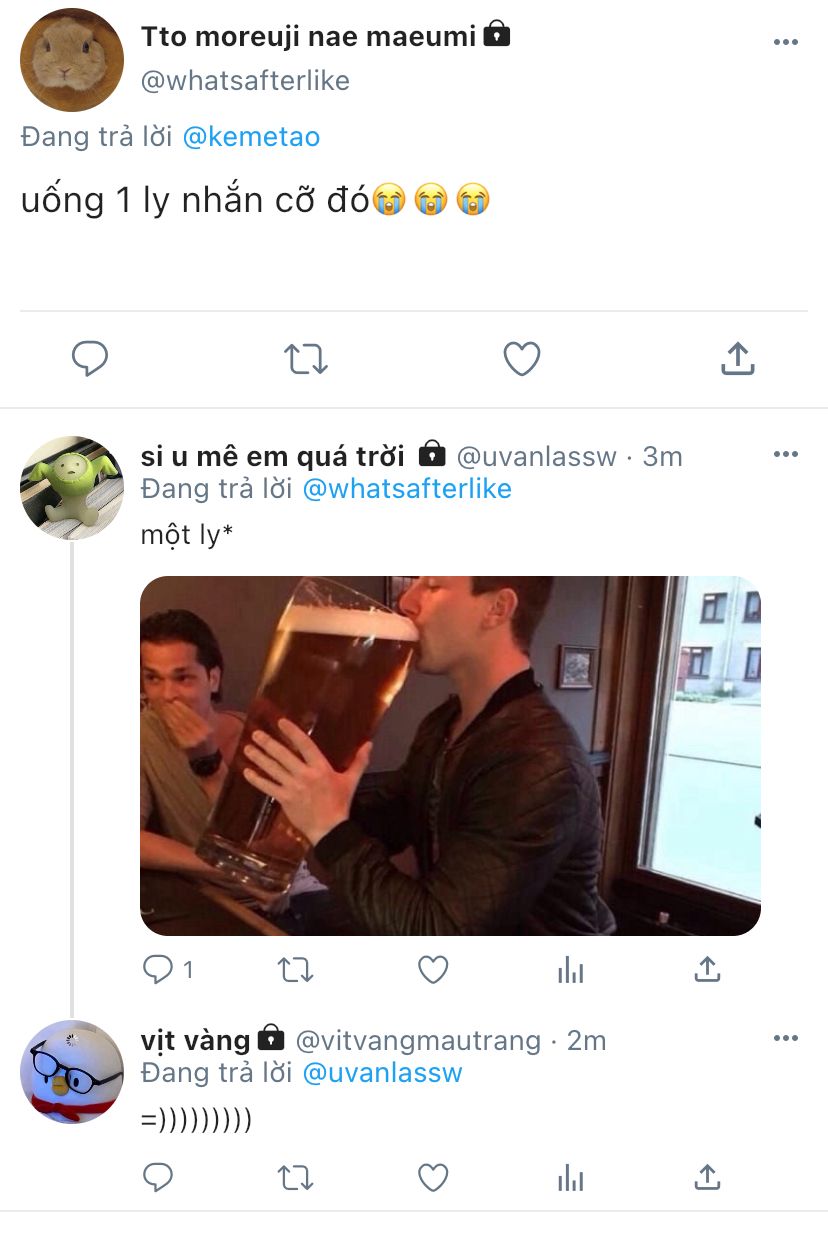Open the @kemetao mention link

click(251, 137)
